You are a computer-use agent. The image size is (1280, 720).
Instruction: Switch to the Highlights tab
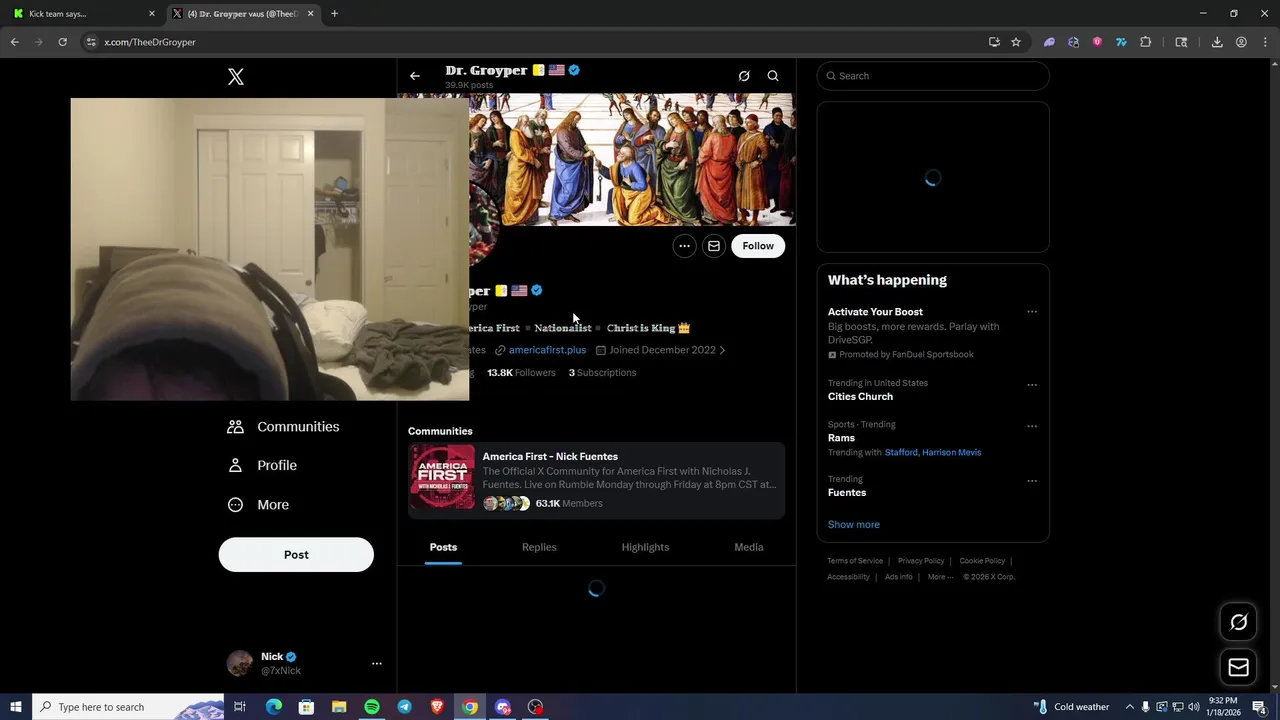[x=645, y=547]
